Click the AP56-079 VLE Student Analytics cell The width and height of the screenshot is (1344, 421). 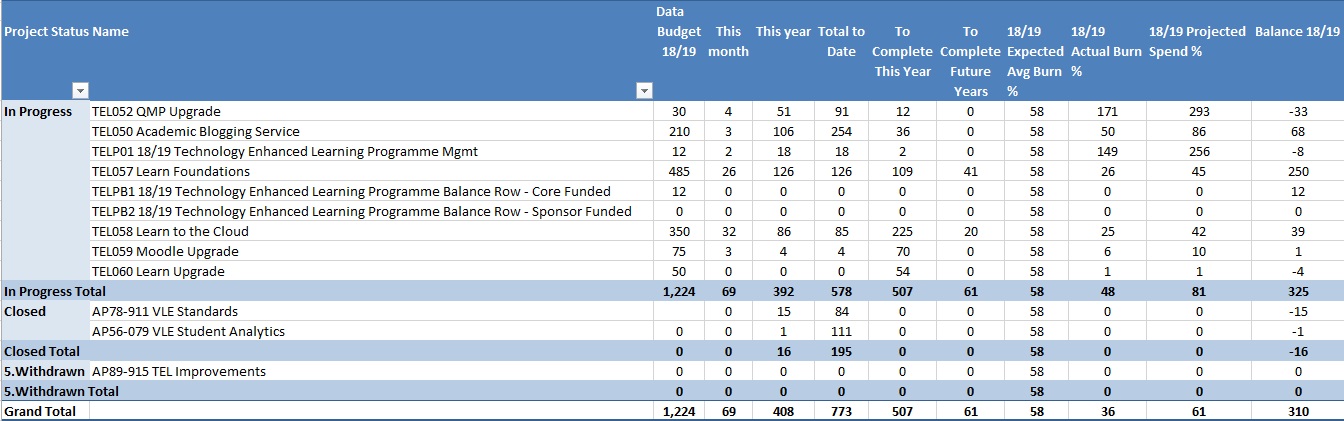tap(188, 331)
